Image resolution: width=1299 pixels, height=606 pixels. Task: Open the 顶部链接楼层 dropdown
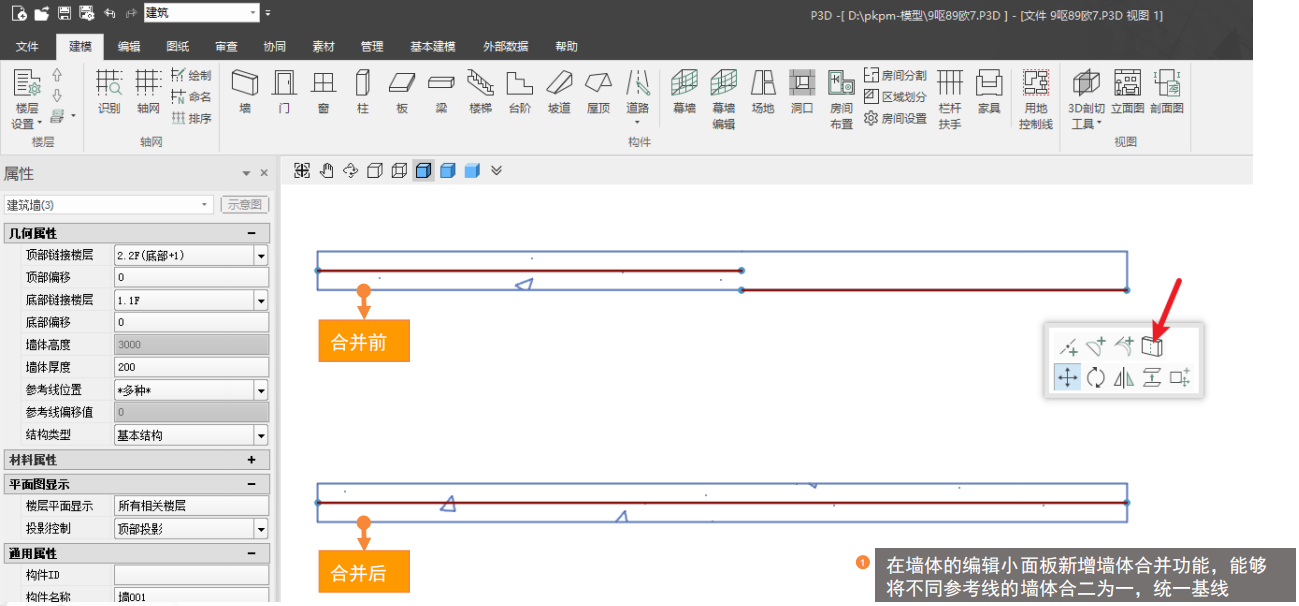point(261,256)
